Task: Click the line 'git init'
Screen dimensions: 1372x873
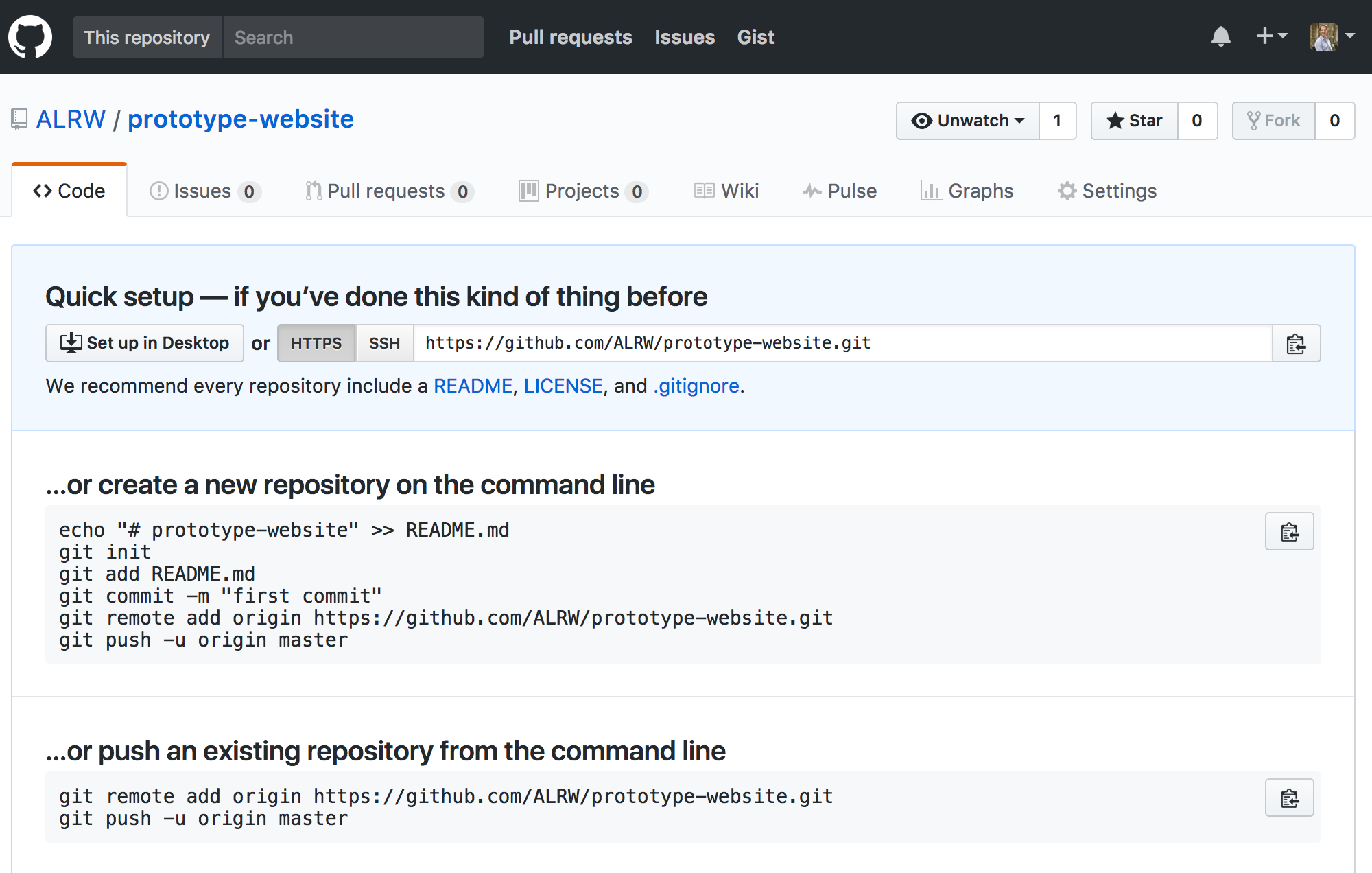Action: pyautogui.click(x=105, y=552)
